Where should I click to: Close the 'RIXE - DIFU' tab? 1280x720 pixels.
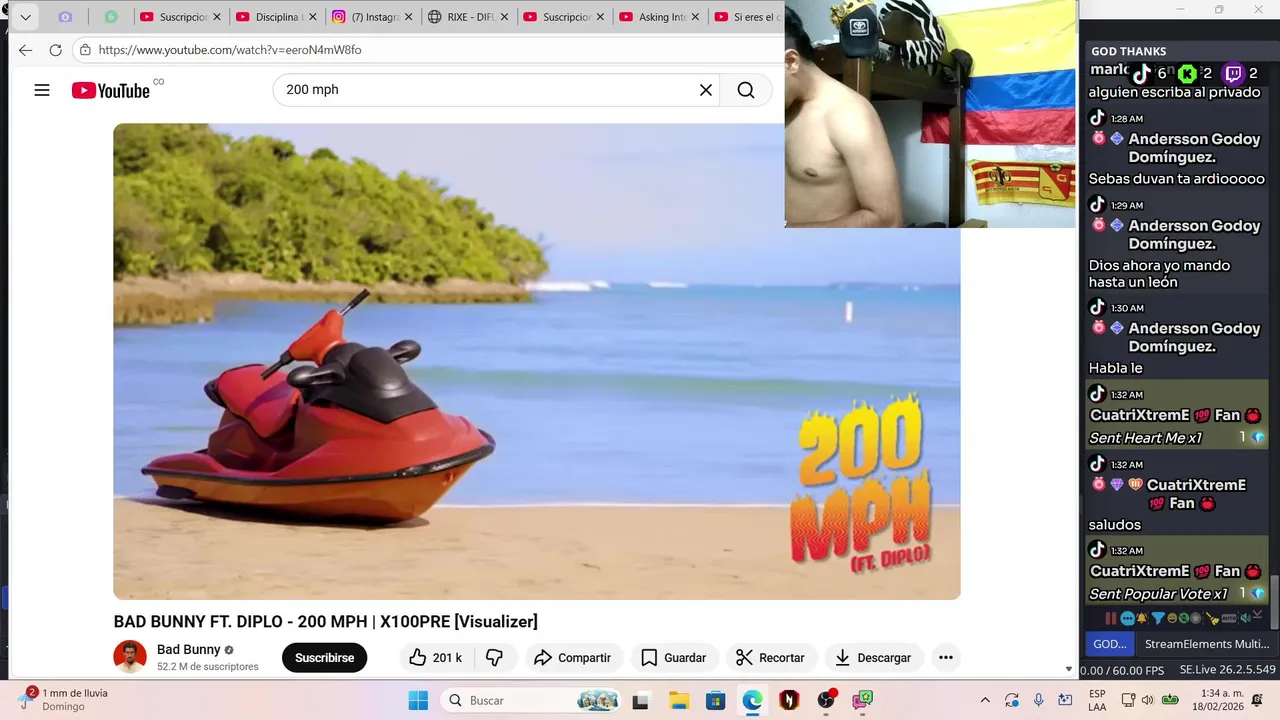[x=504, y=17]
